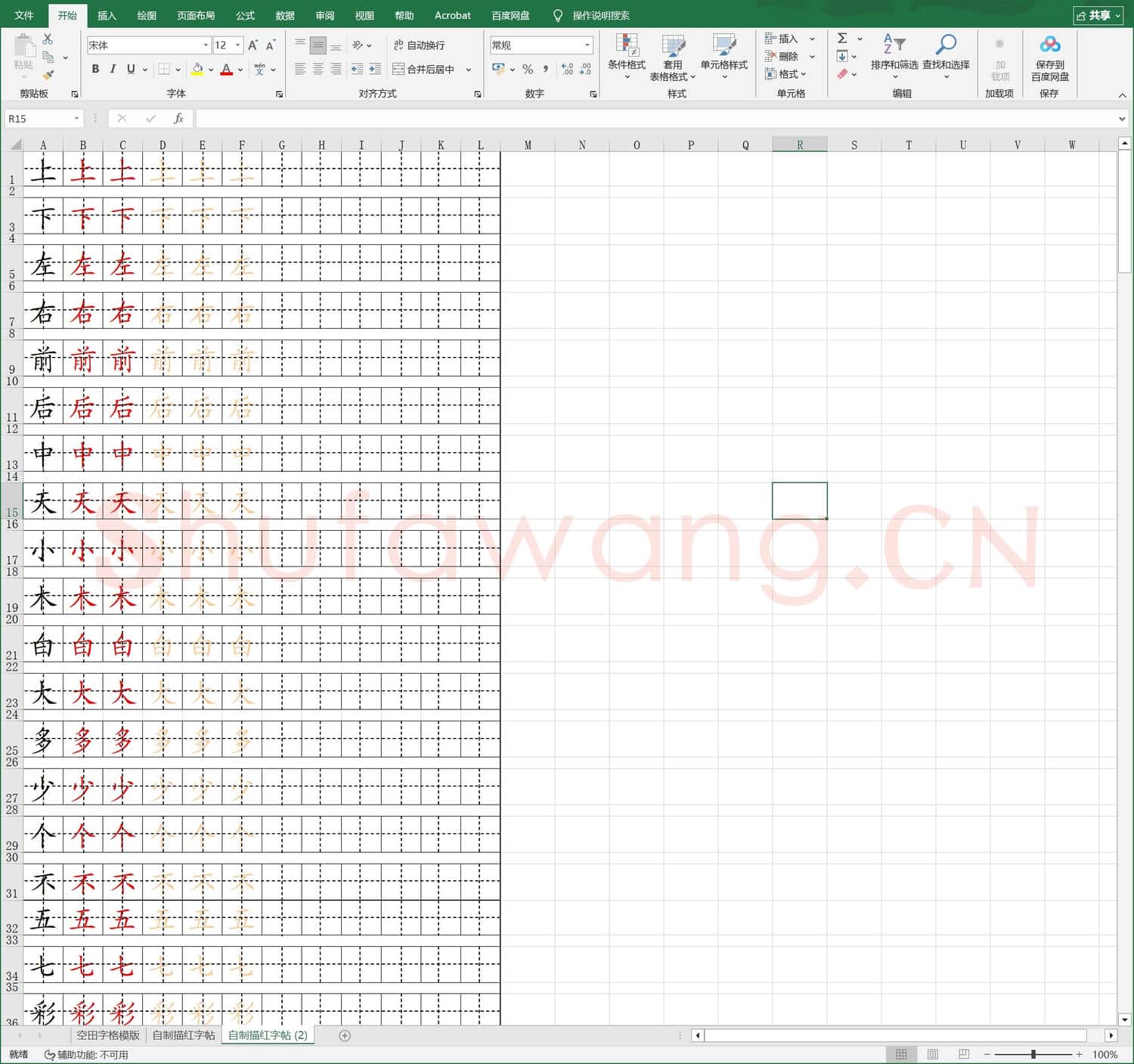
Task: Click the Copy icon in clipboard group
Action: 48,57
